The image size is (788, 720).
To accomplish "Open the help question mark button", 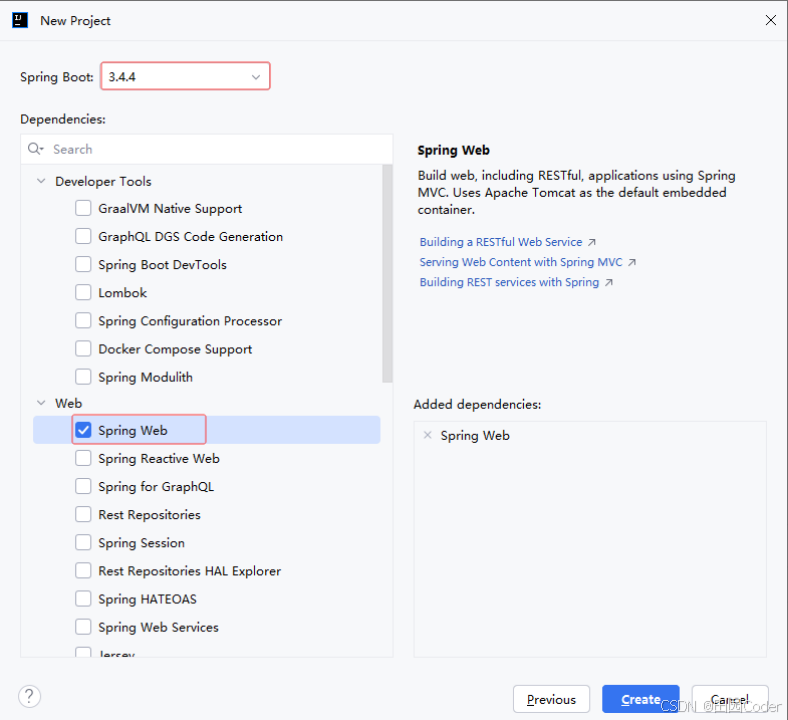I will [30, 696].
